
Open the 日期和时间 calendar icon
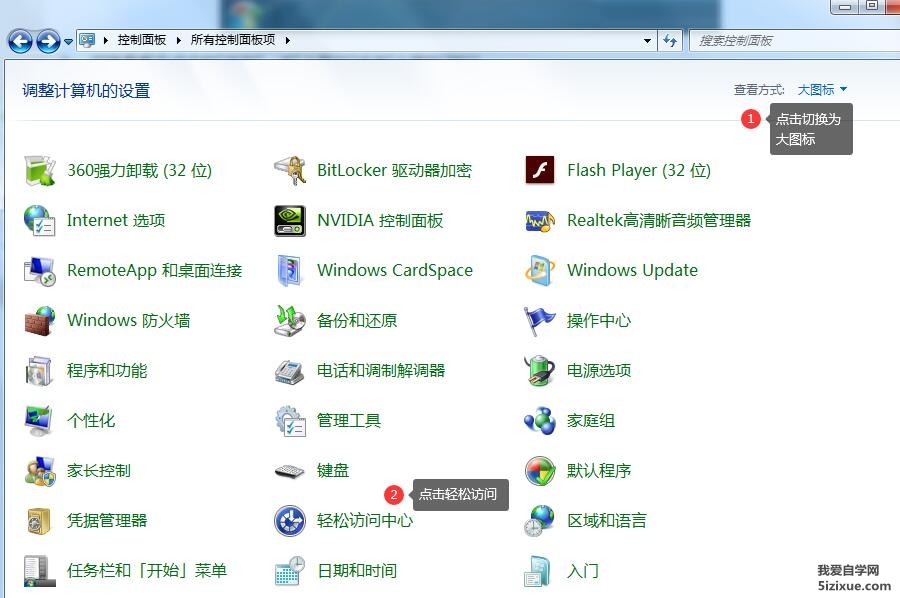(290, 570)
